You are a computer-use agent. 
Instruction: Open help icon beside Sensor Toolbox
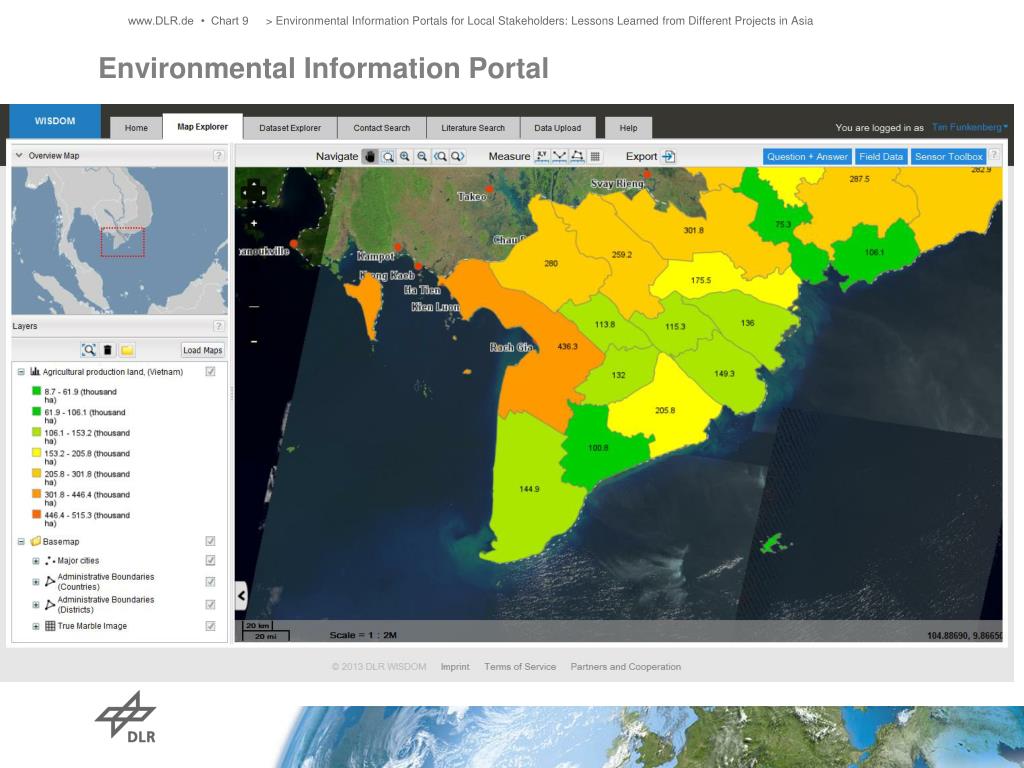pyautogui.click(x=994, y=155)
